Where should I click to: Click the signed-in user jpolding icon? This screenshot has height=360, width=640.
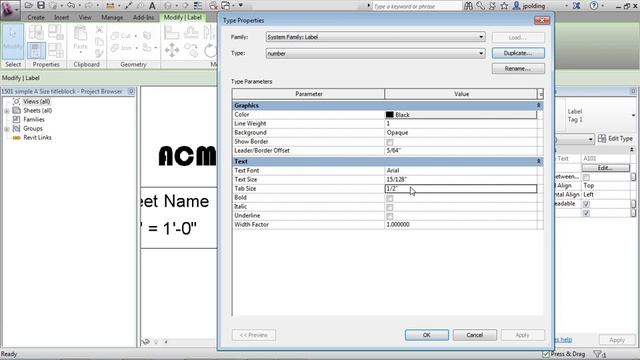(516, 6)
